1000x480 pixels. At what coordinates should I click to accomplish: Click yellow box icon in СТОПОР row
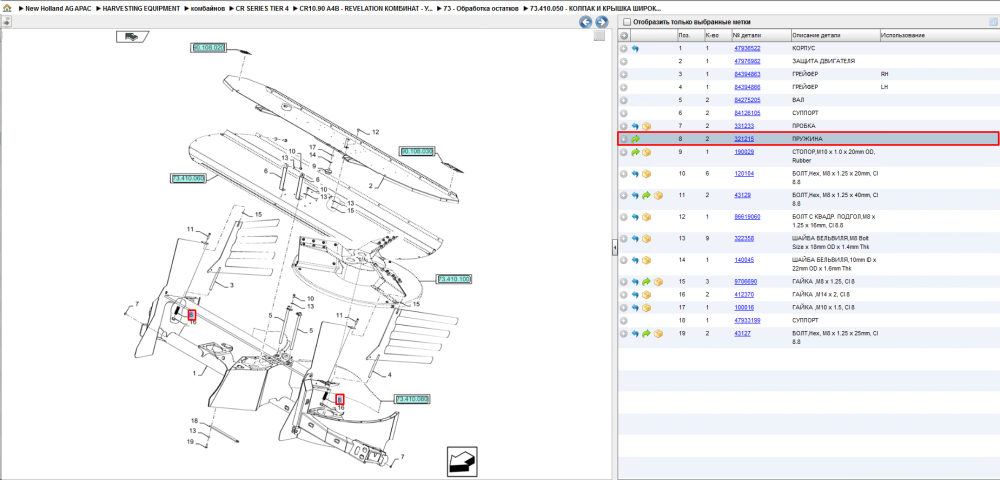pos(647,152)
